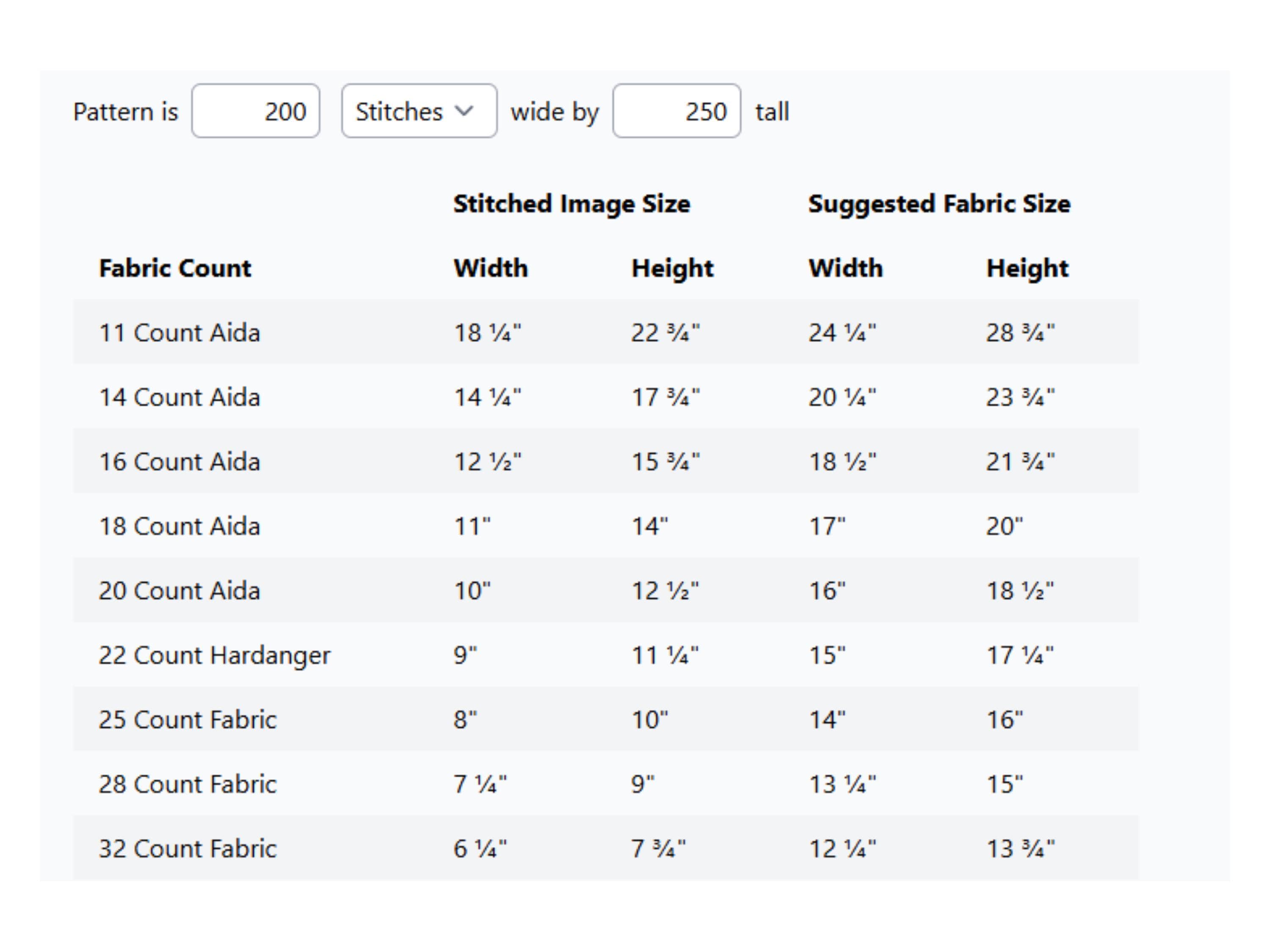
Task: Click the 17" fabric width for 18 Count
Action: point(827,526)
